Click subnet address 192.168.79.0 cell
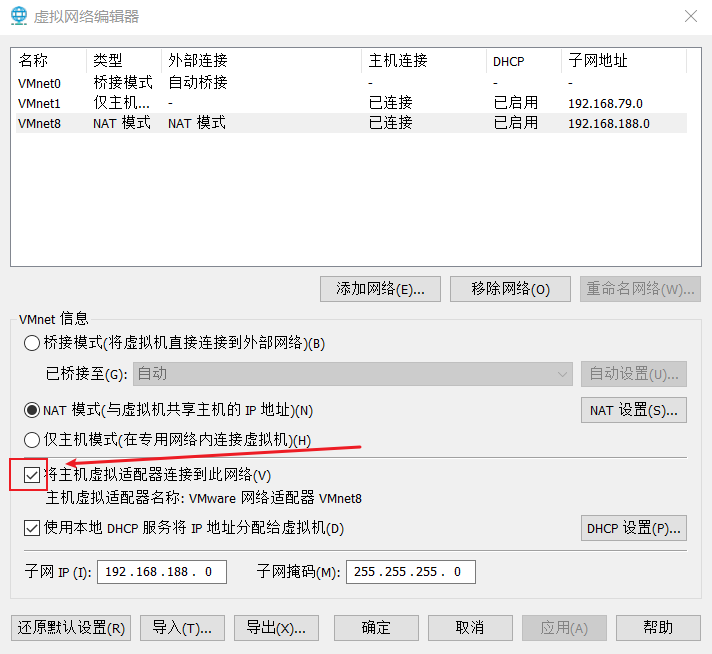 [x=605, y=104]
